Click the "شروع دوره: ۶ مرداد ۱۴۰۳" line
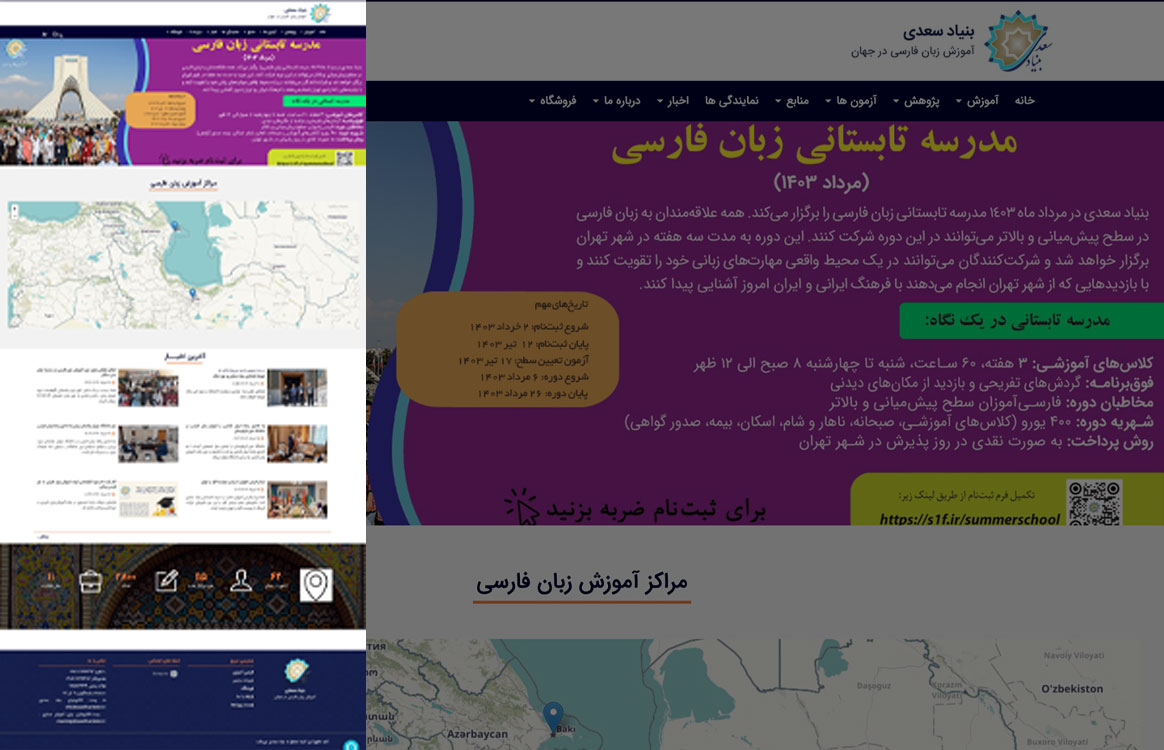1164x750 pixels. point(534,376)
